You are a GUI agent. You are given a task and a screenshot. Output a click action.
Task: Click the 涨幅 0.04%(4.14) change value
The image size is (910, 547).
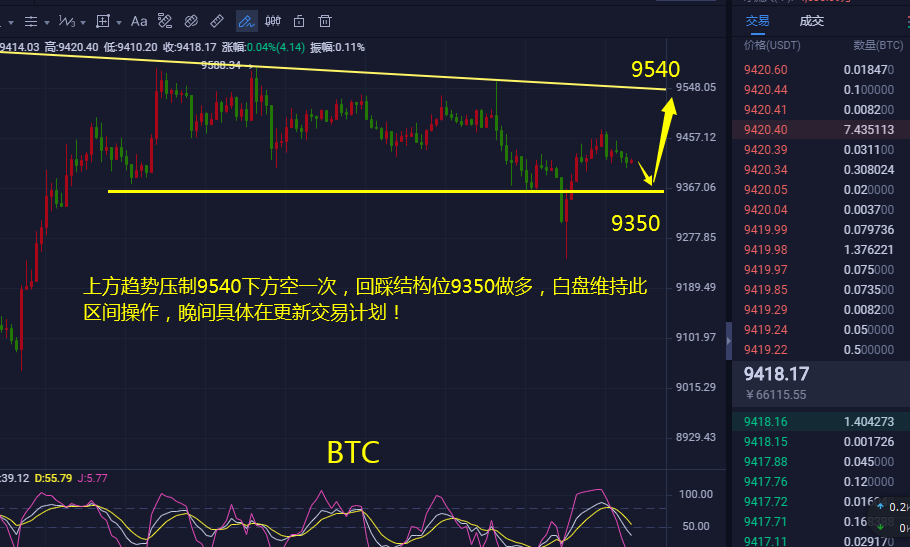[x=263, y=48]
